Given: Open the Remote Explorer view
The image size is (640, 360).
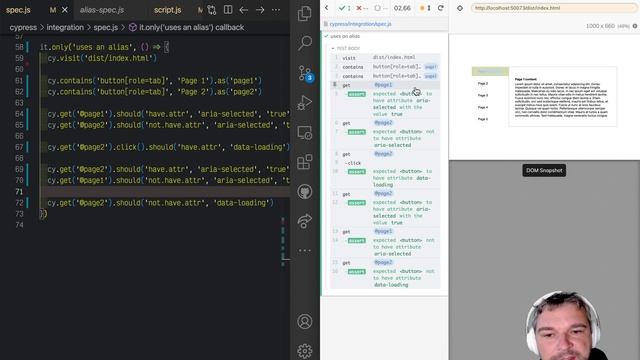Looking at the screenshot, I should coord(304,133).
